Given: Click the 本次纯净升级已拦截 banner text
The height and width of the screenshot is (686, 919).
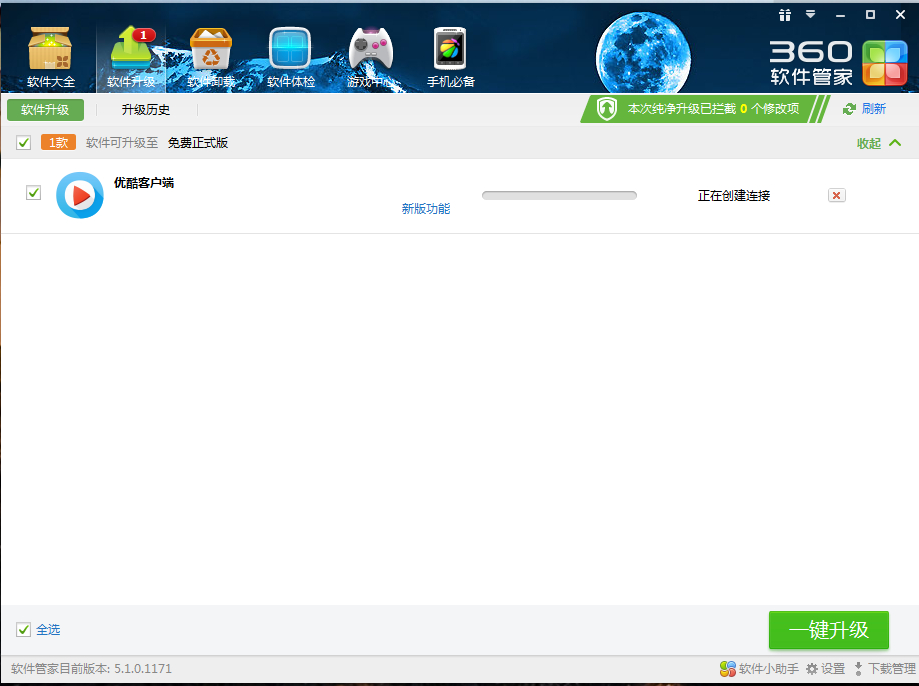Looking at the screenshot, I should (x=713, y=108).
